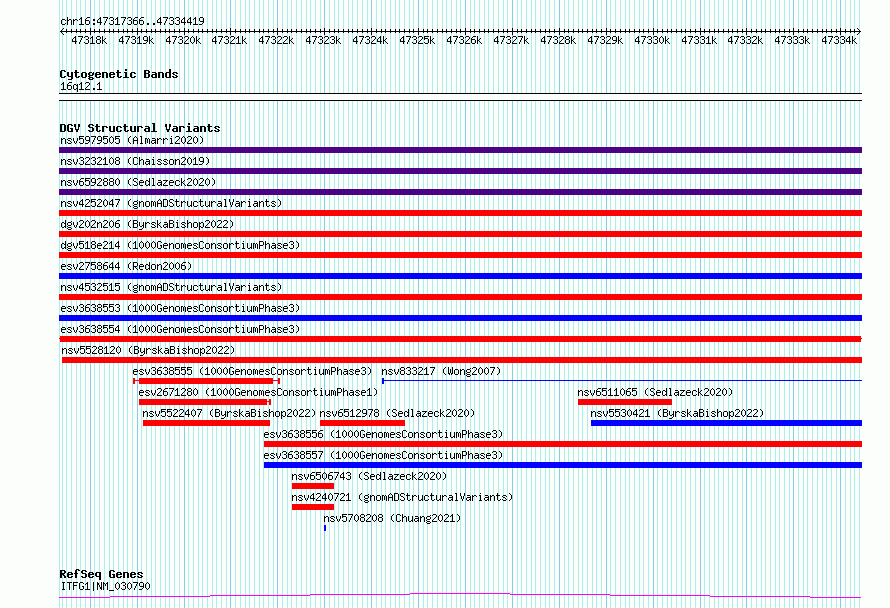Click the nsv6511065 (Sedlazeck2020) label
890x608 pixels.
(x=655, y=392)
